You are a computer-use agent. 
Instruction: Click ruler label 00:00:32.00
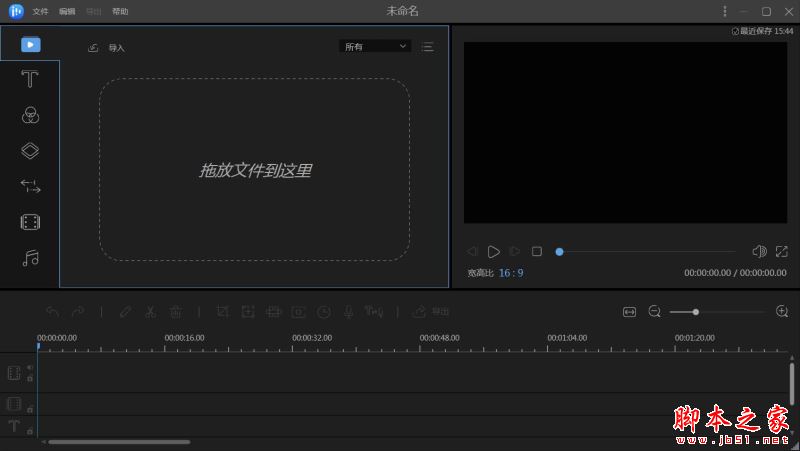point(312,338)
